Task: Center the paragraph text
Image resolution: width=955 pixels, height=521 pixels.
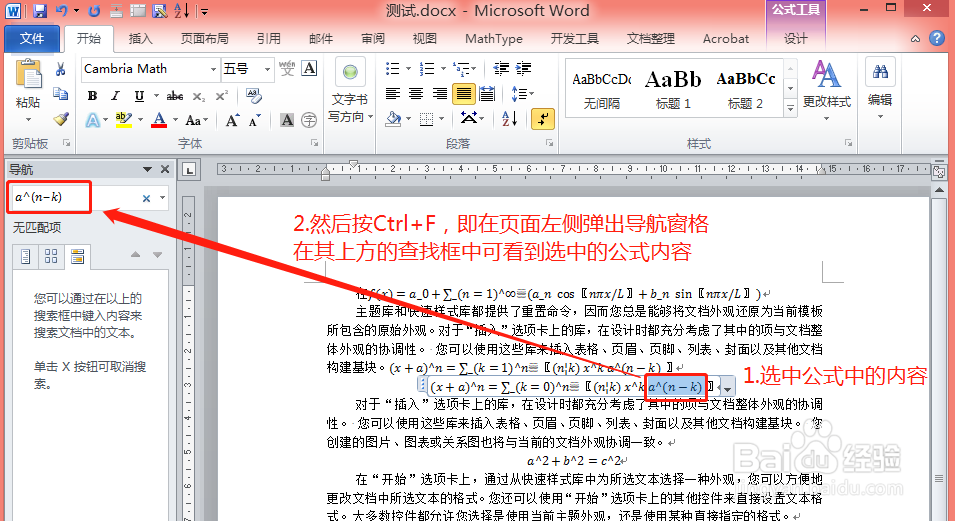Action: (x=417, y=93)
